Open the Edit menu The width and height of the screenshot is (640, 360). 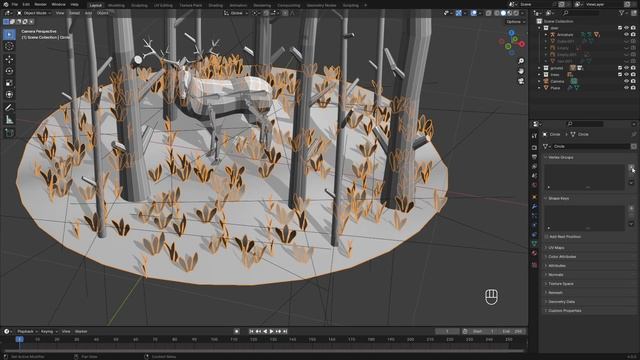click(x=26, y=4)
